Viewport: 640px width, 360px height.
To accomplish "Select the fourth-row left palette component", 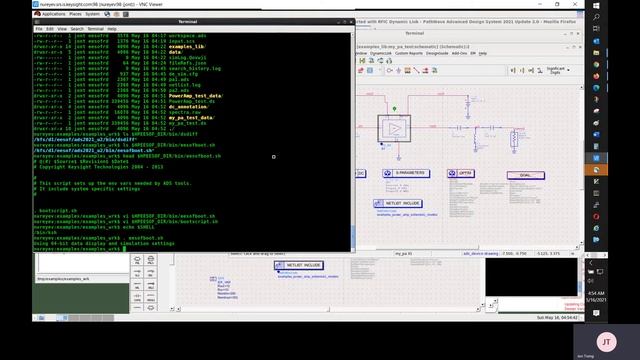I will (x=137, y=297).
